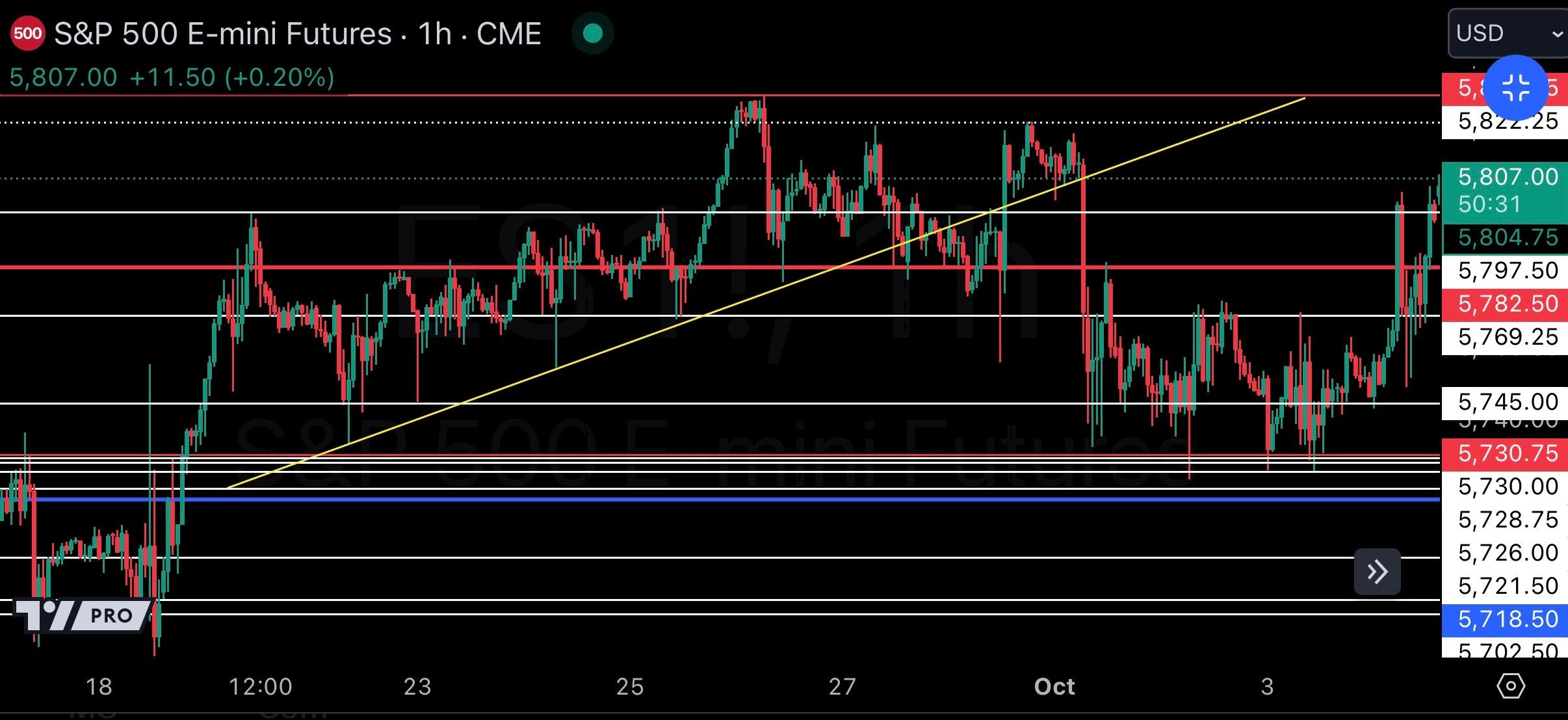
Task: Click the red 5,730.75 price label
Action: tap(1507, 453)
